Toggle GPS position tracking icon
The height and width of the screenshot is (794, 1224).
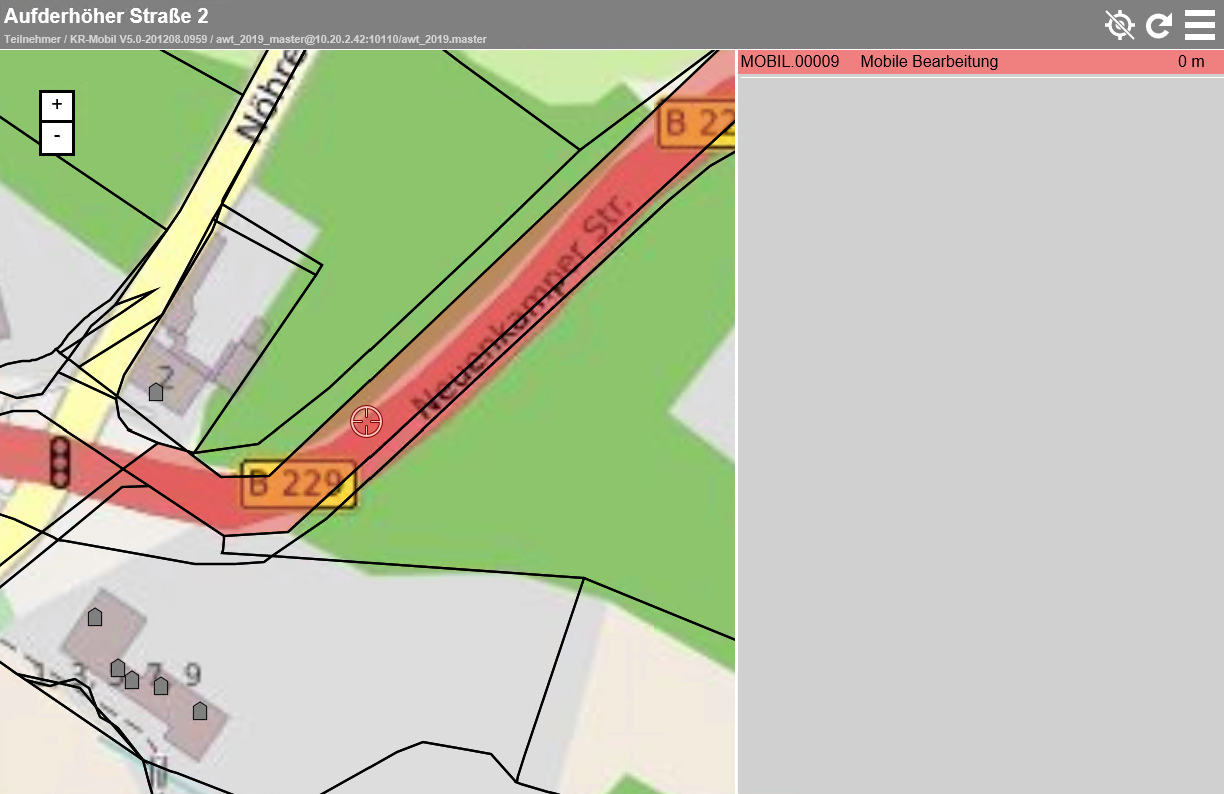pyautogui.click(x=1119, y=24)
